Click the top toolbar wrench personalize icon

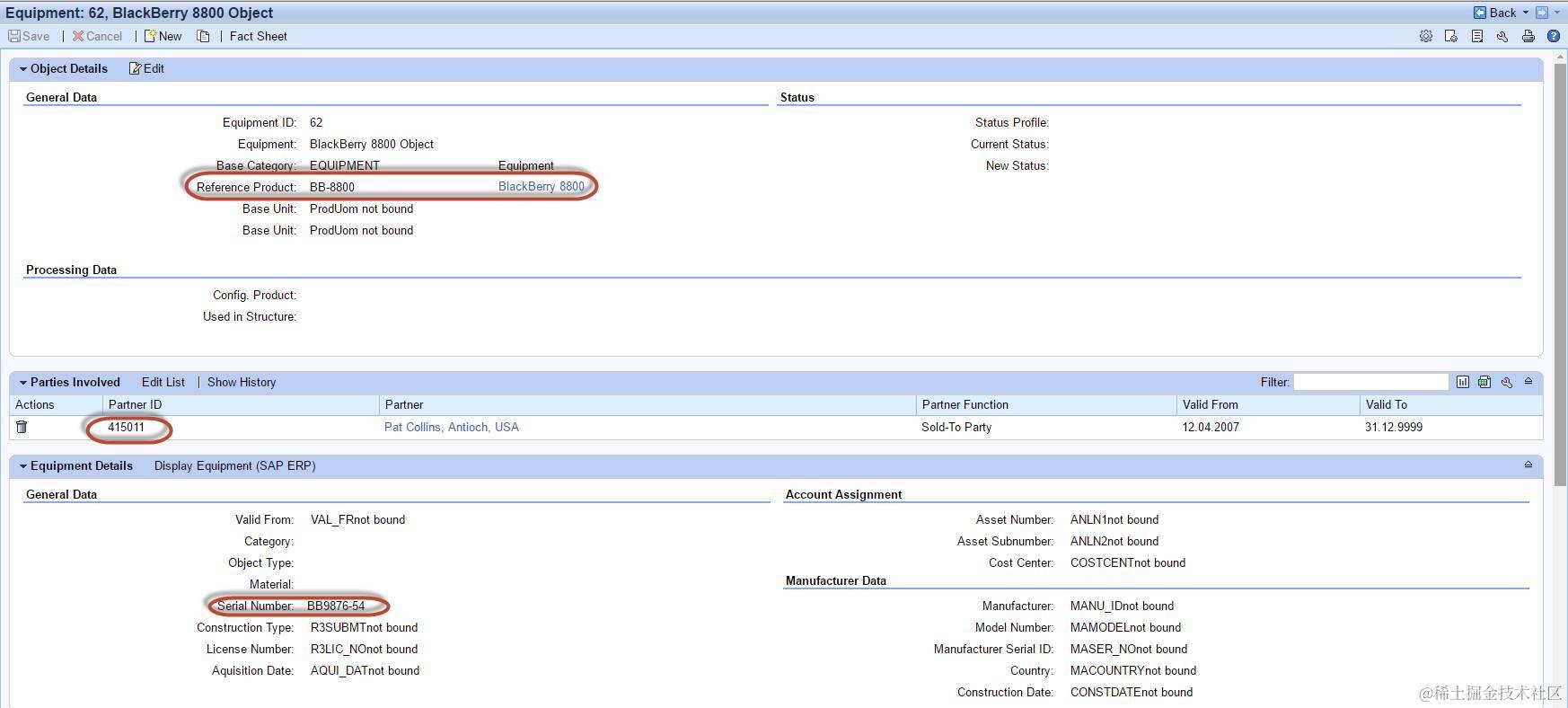point(1502,37)
